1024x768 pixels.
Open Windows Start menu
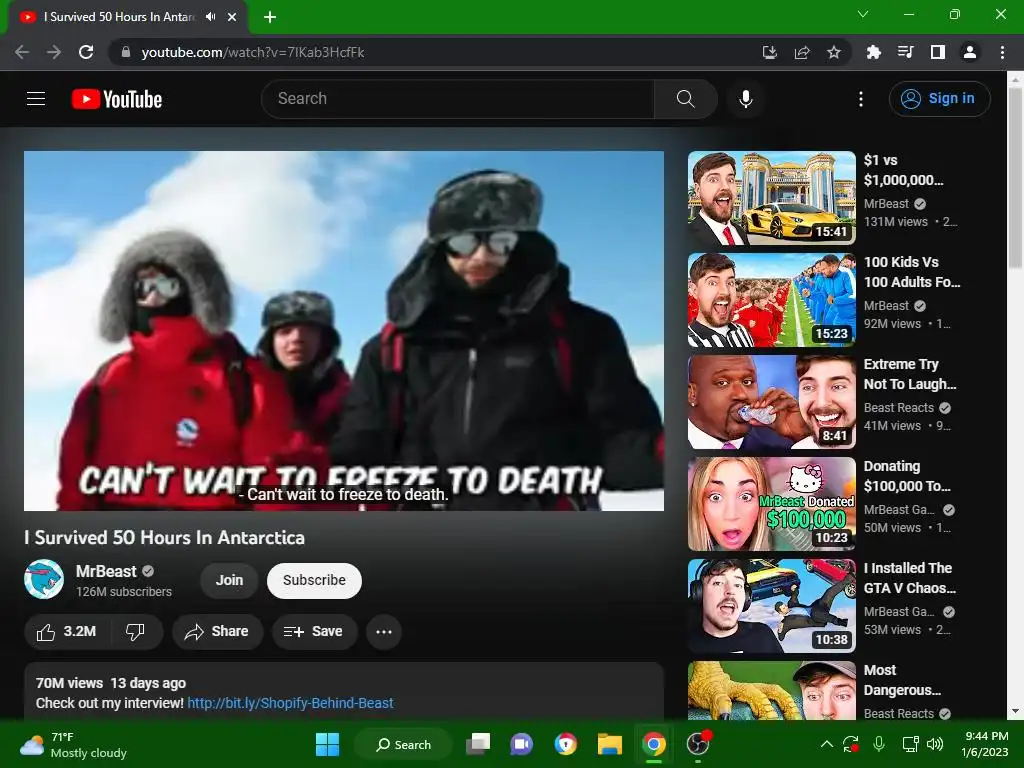tap(327, 744)
